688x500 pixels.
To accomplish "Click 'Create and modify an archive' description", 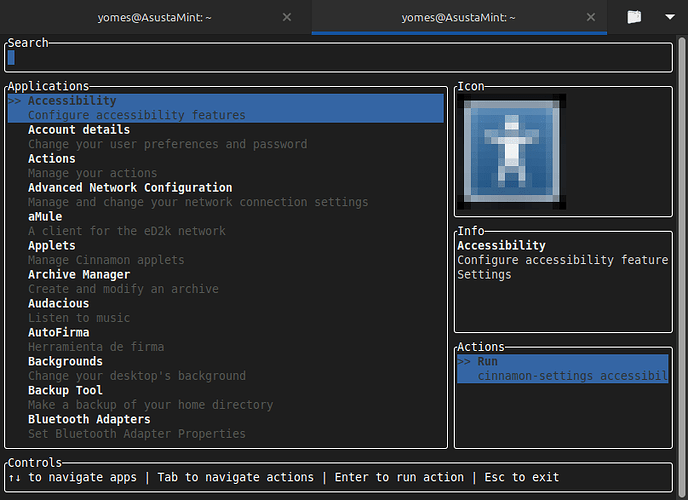I will click(123, 289).
